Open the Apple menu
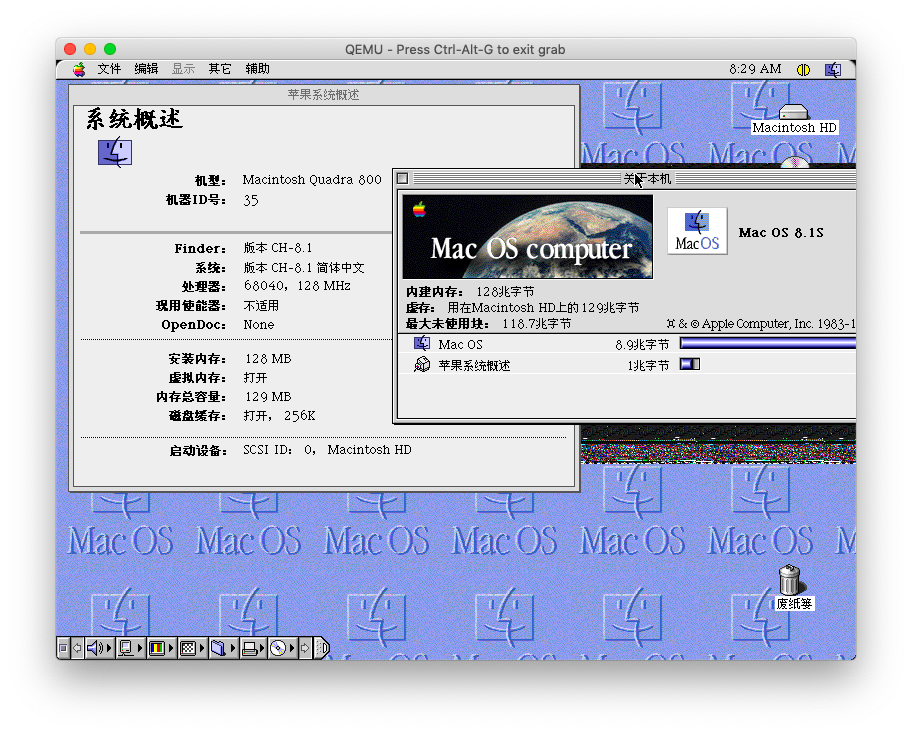 [78, 68]
